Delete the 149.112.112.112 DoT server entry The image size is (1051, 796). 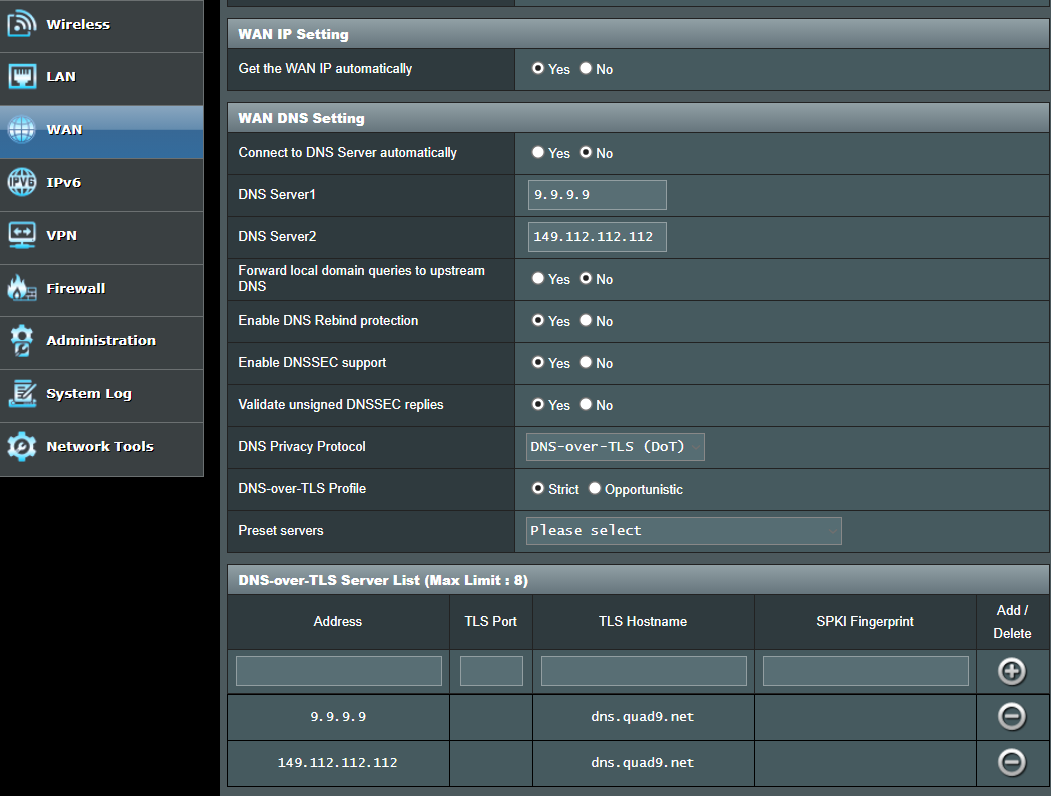(x=1012, y=762)
